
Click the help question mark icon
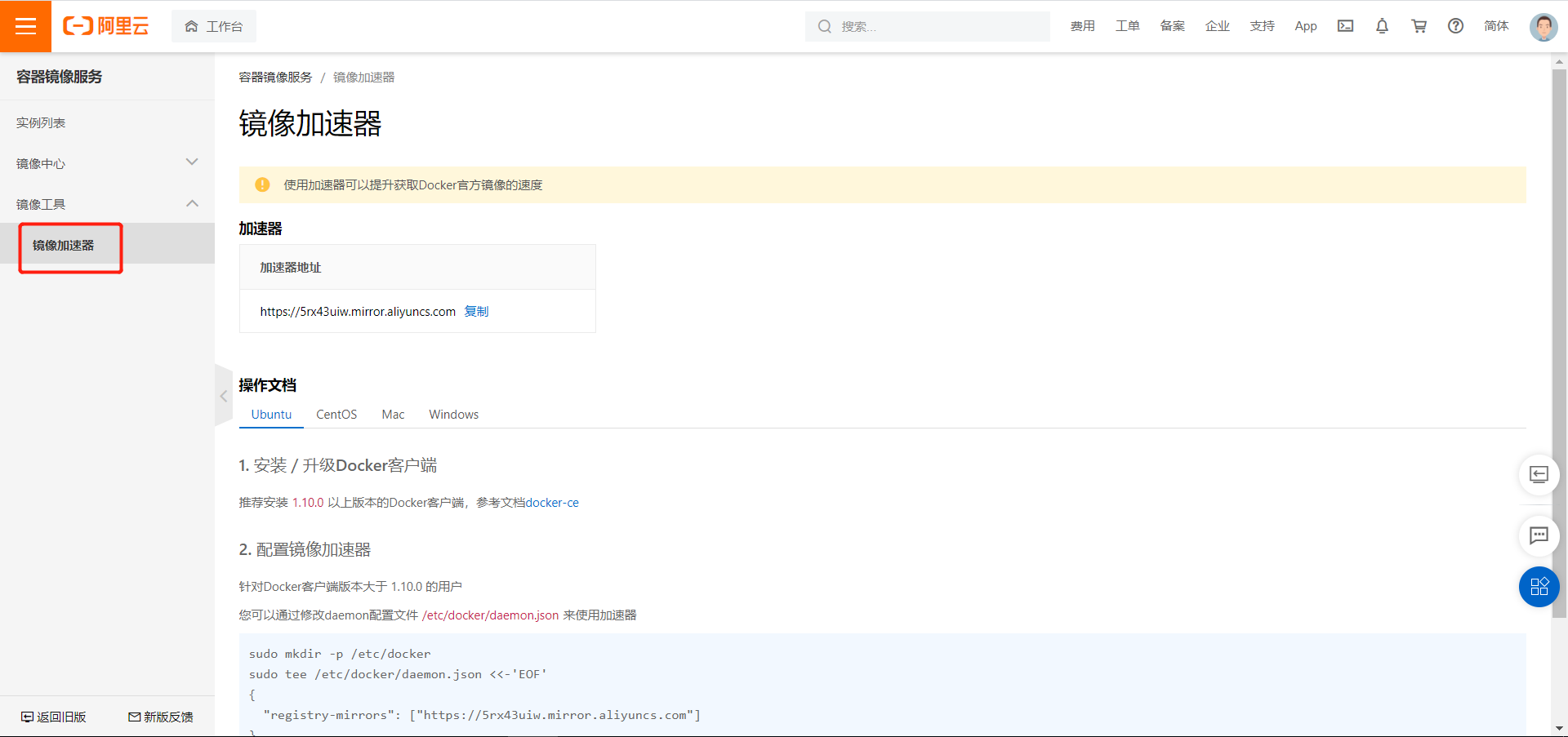click(x=1455, y=26)
